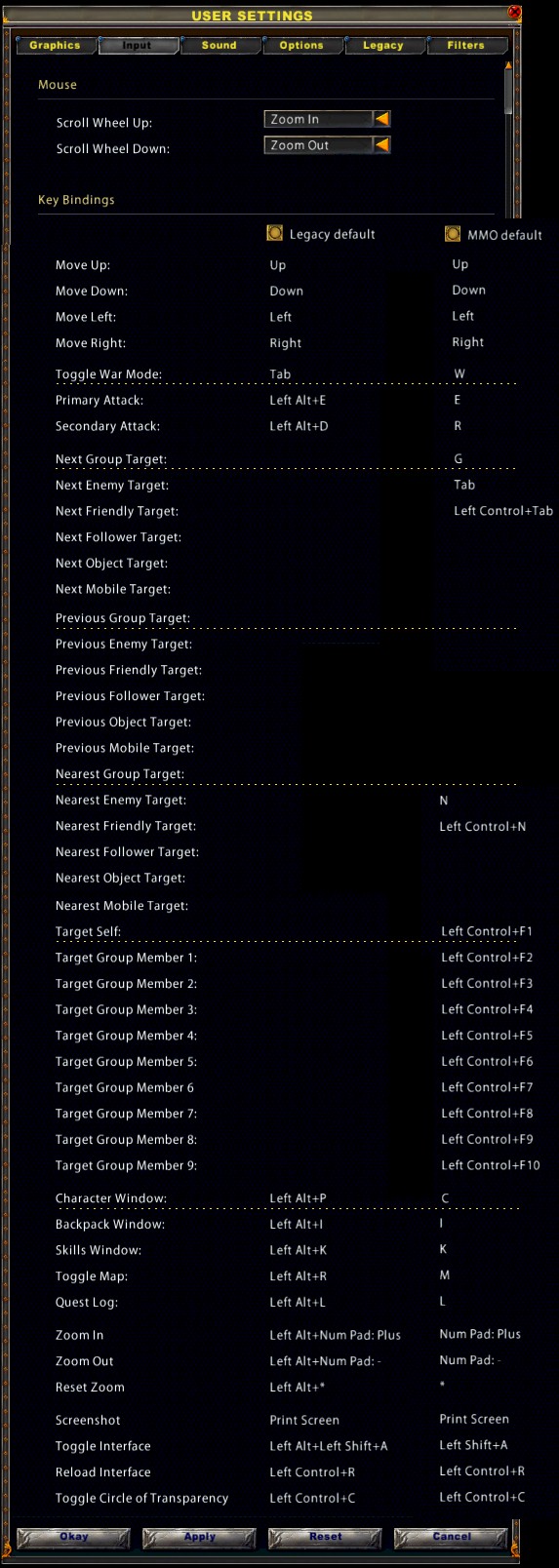Click orange arrow beside Zoom In
The width and height of the screenshot is (559, 1568).
pyautogui.click(x=382, y=119)
